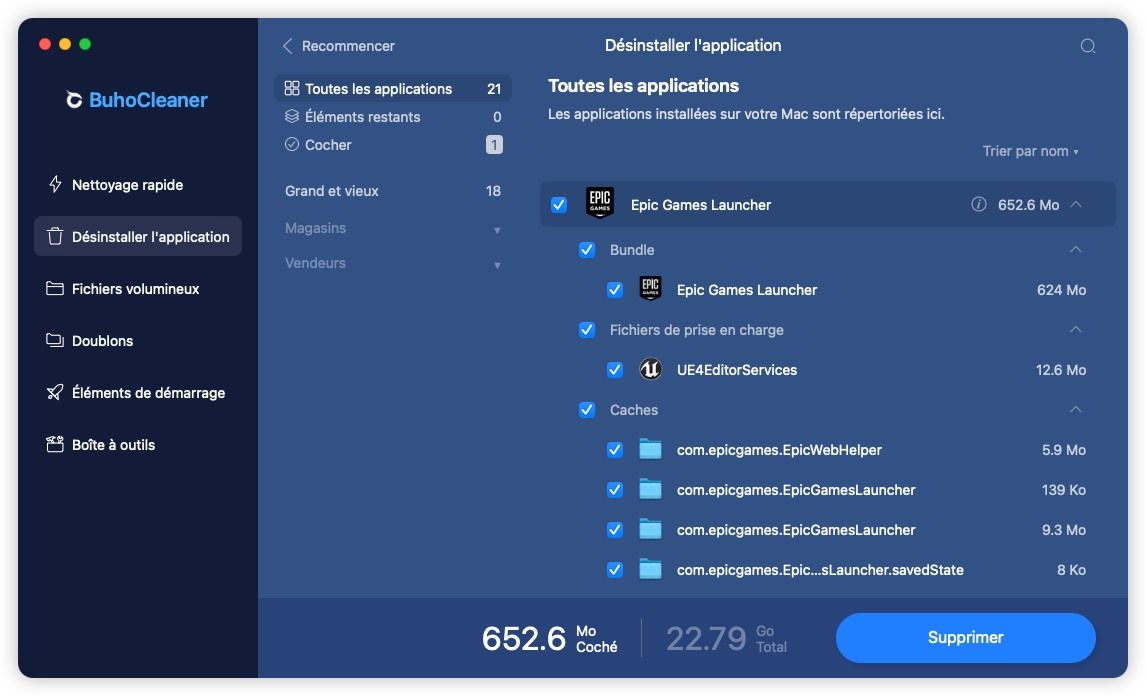Click the trash icon beside Désinstaller l'application

coord(55,236)
